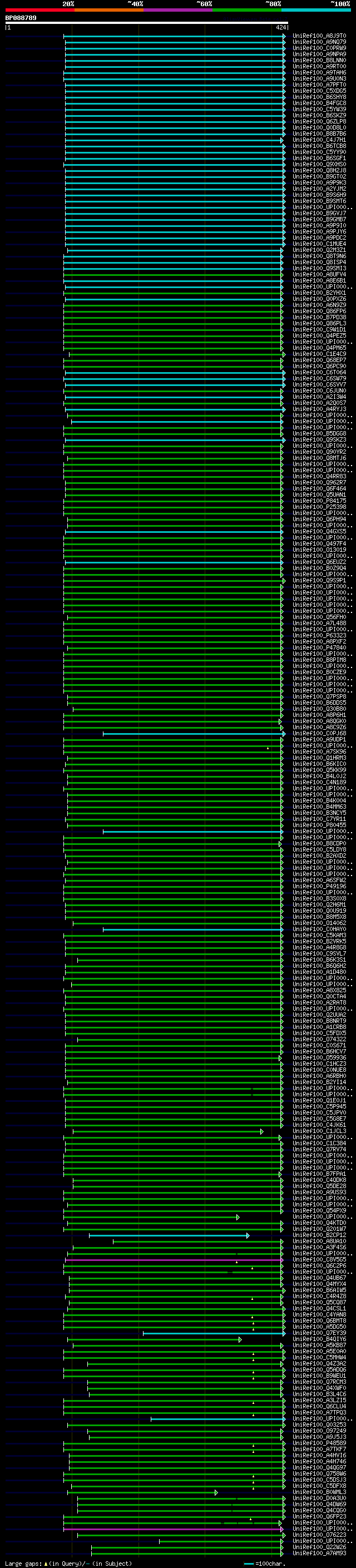
Task: Click the green ~80% color scale segment
Action: pos(247,10)
